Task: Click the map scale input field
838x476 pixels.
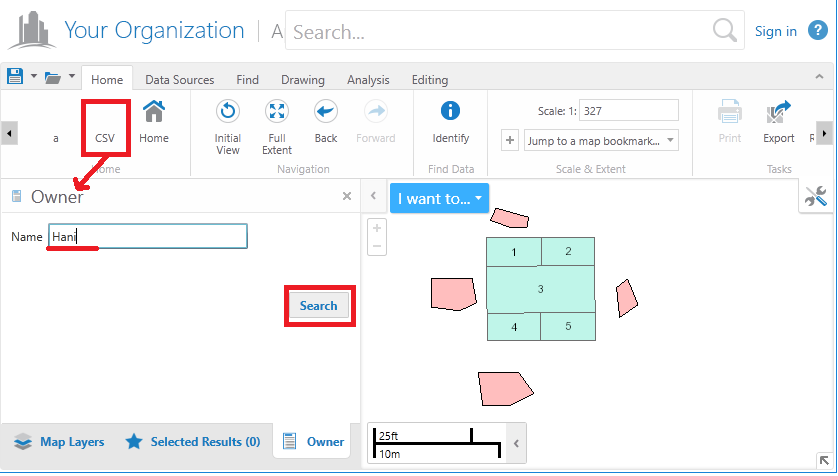Action: click(x=628, y=111)
